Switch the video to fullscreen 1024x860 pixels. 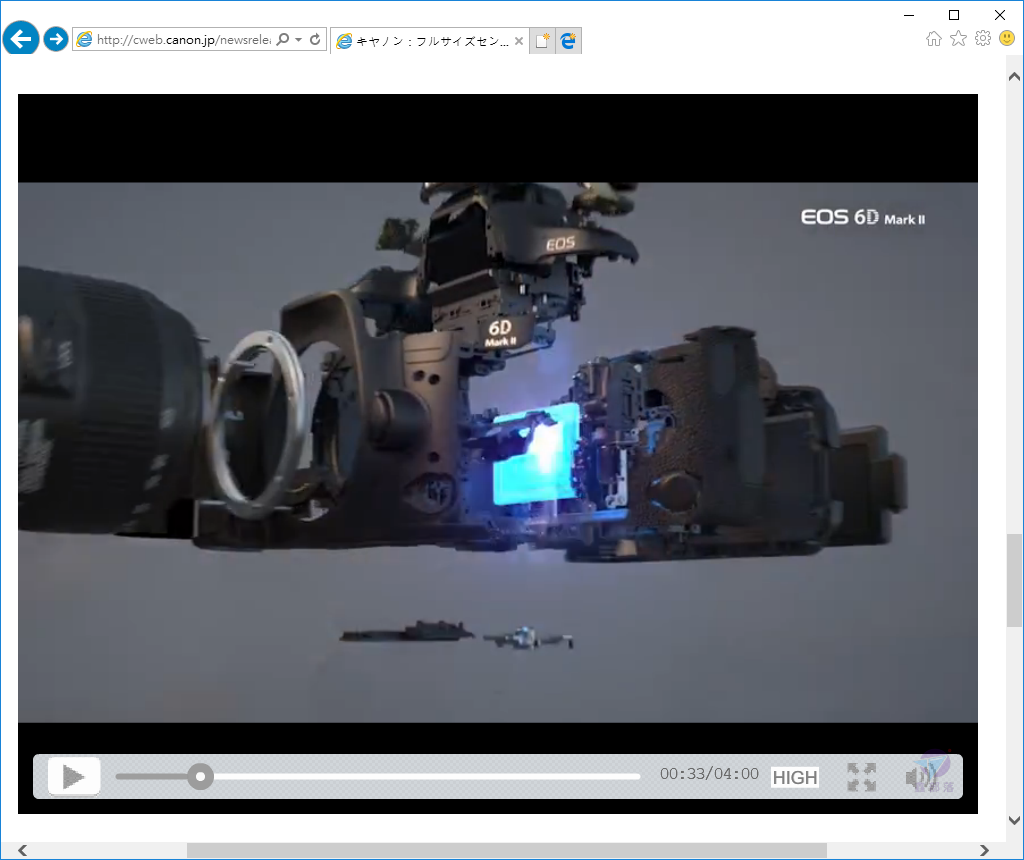point(861,776)
